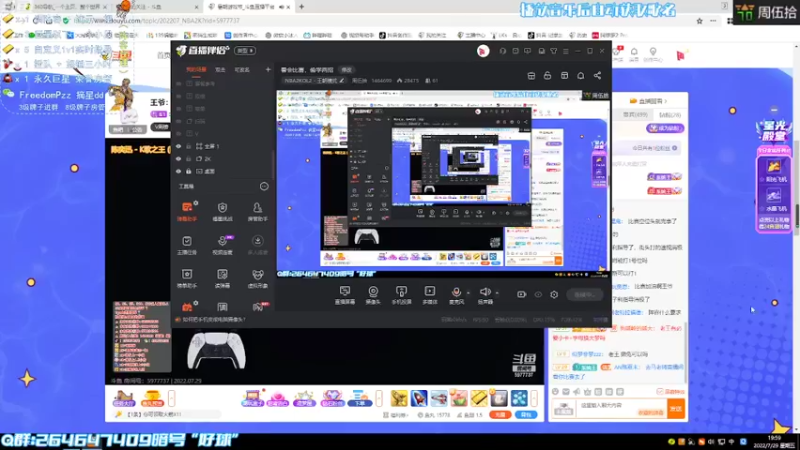Open the orange 弹幕助手 tool in toolbox

click(187, 211)
